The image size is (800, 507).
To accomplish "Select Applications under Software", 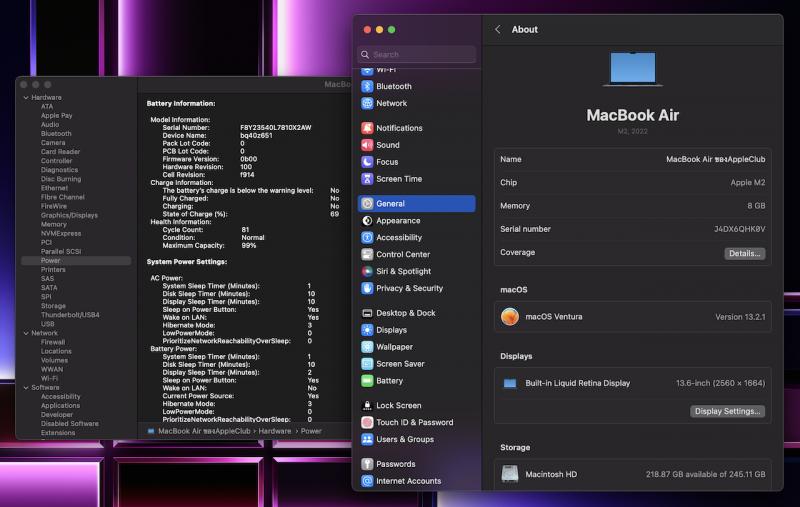I will pos(60,405).
